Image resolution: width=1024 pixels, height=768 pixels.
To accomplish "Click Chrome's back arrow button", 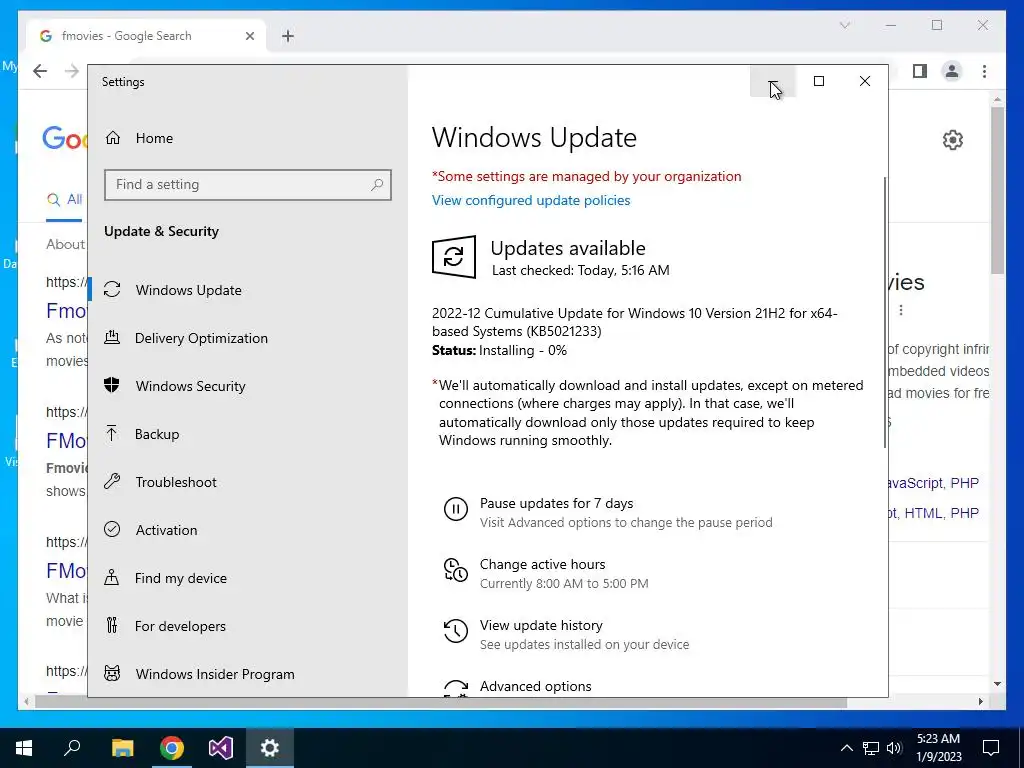I will pos(40,71).
